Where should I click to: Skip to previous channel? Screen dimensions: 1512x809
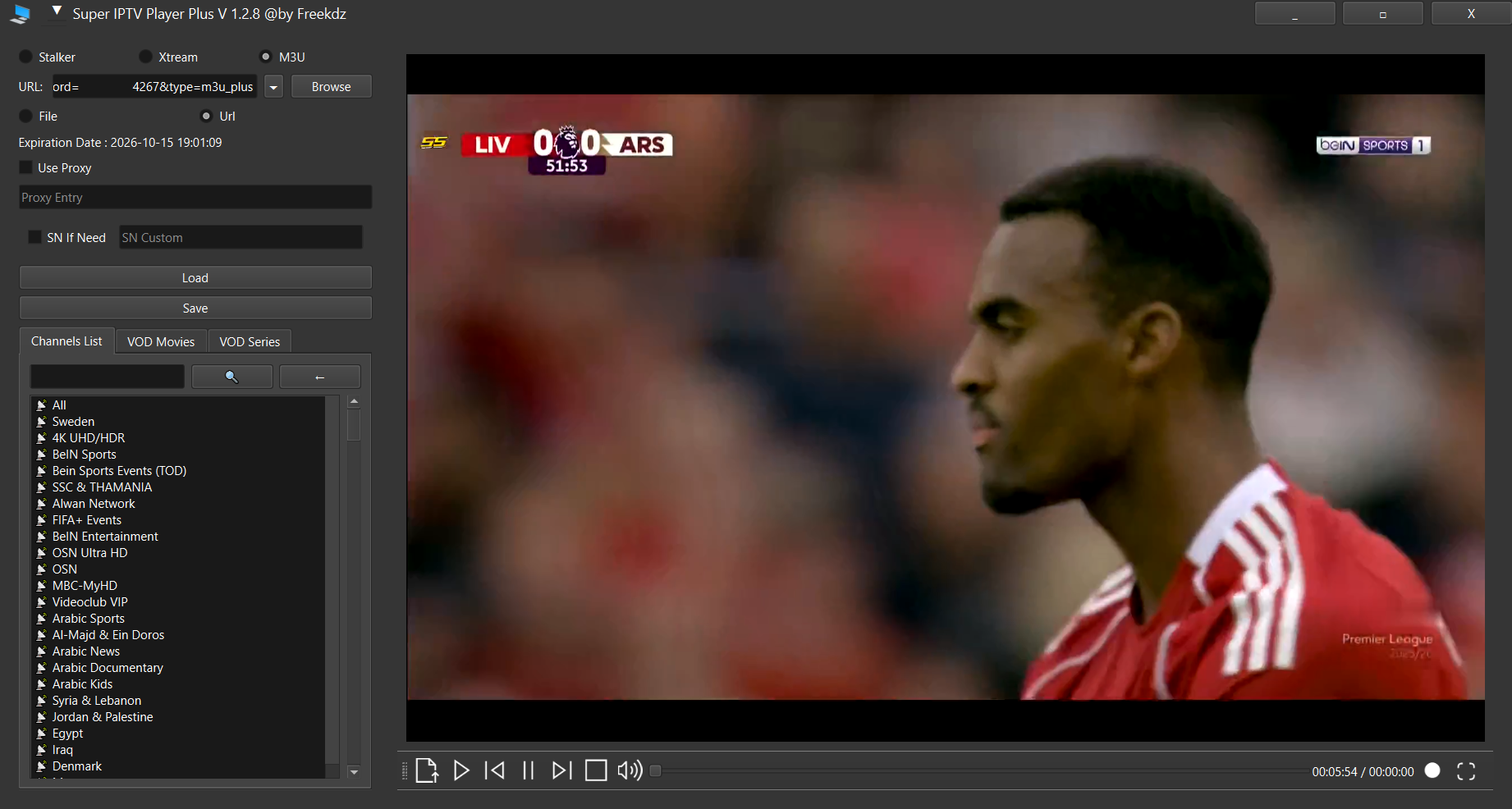[495, 770]
